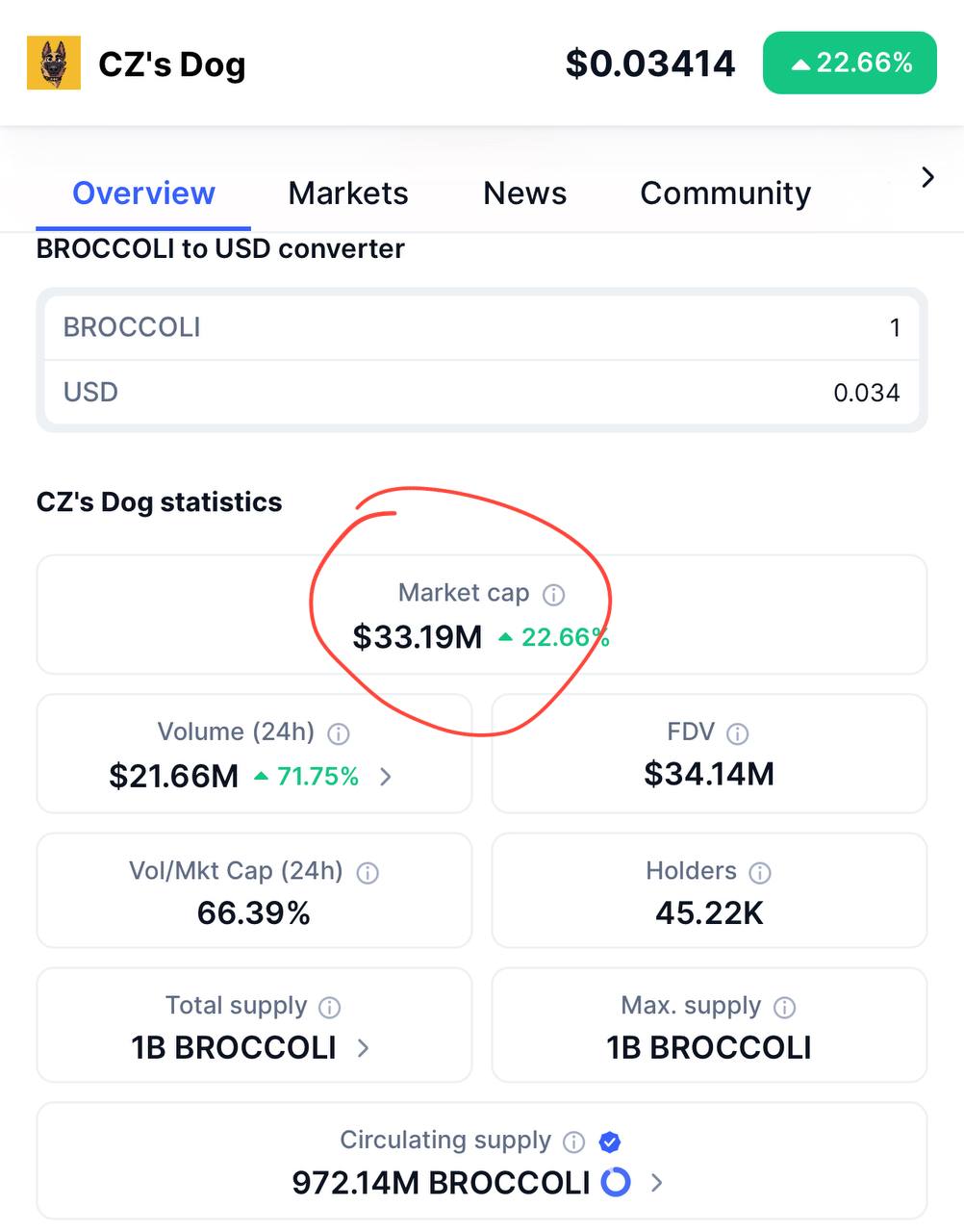The width and height of the screenshot is (964, 1232).
Task: Click the Max. supply info icon
Action: (785, 1008)
